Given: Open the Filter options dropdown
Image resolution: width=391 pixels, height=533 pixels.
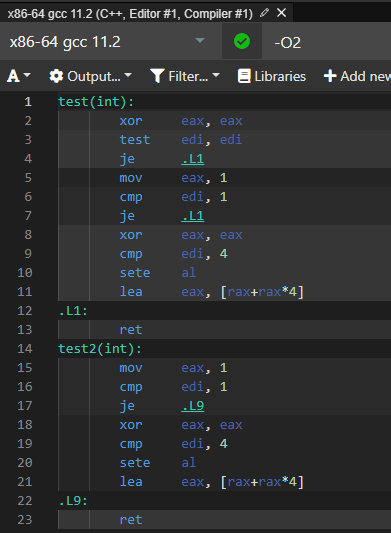Looking at the screenshot, I should [185, 76].
